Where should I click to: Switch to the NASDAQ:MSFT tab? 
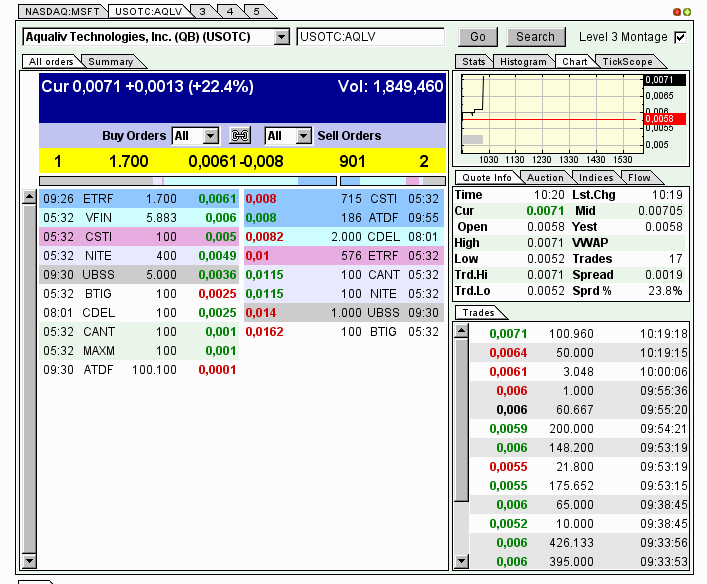coord(62,11)
